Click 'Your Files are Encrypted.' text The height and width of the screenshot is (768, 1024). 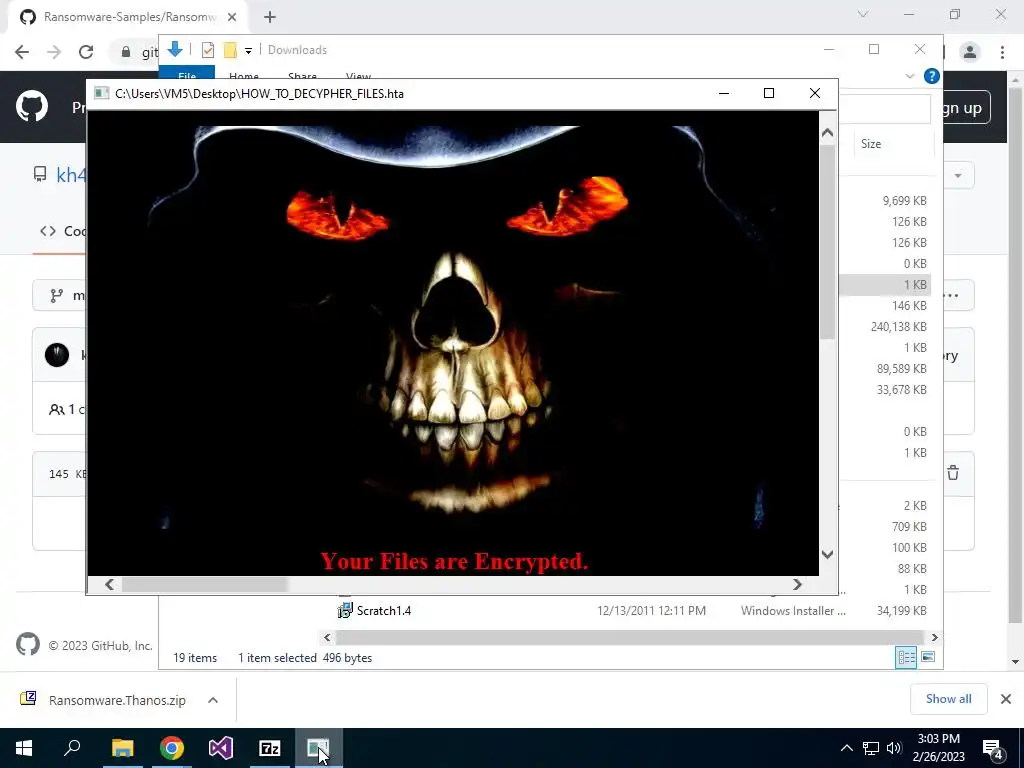click(455, 561)
